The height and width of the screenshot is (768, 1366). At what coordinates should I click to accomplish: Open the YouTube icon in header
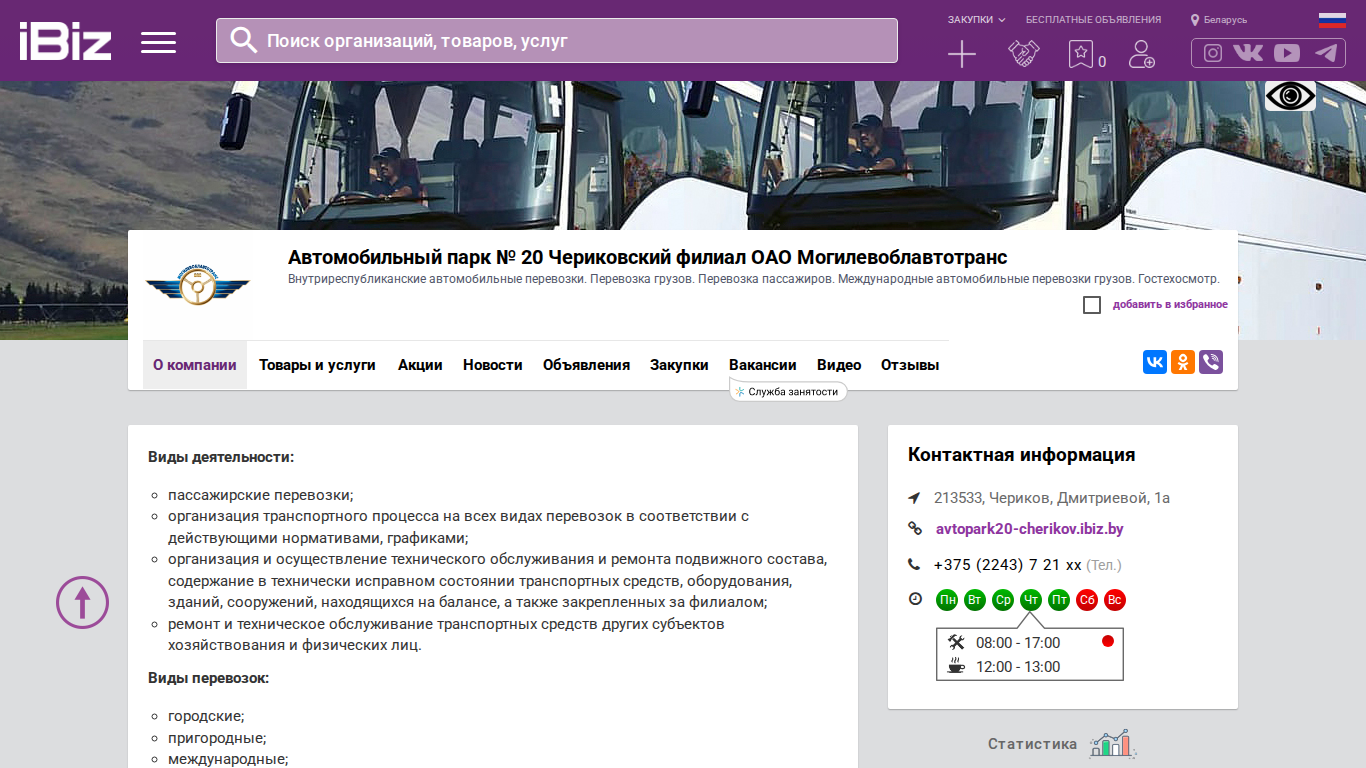1287,53
